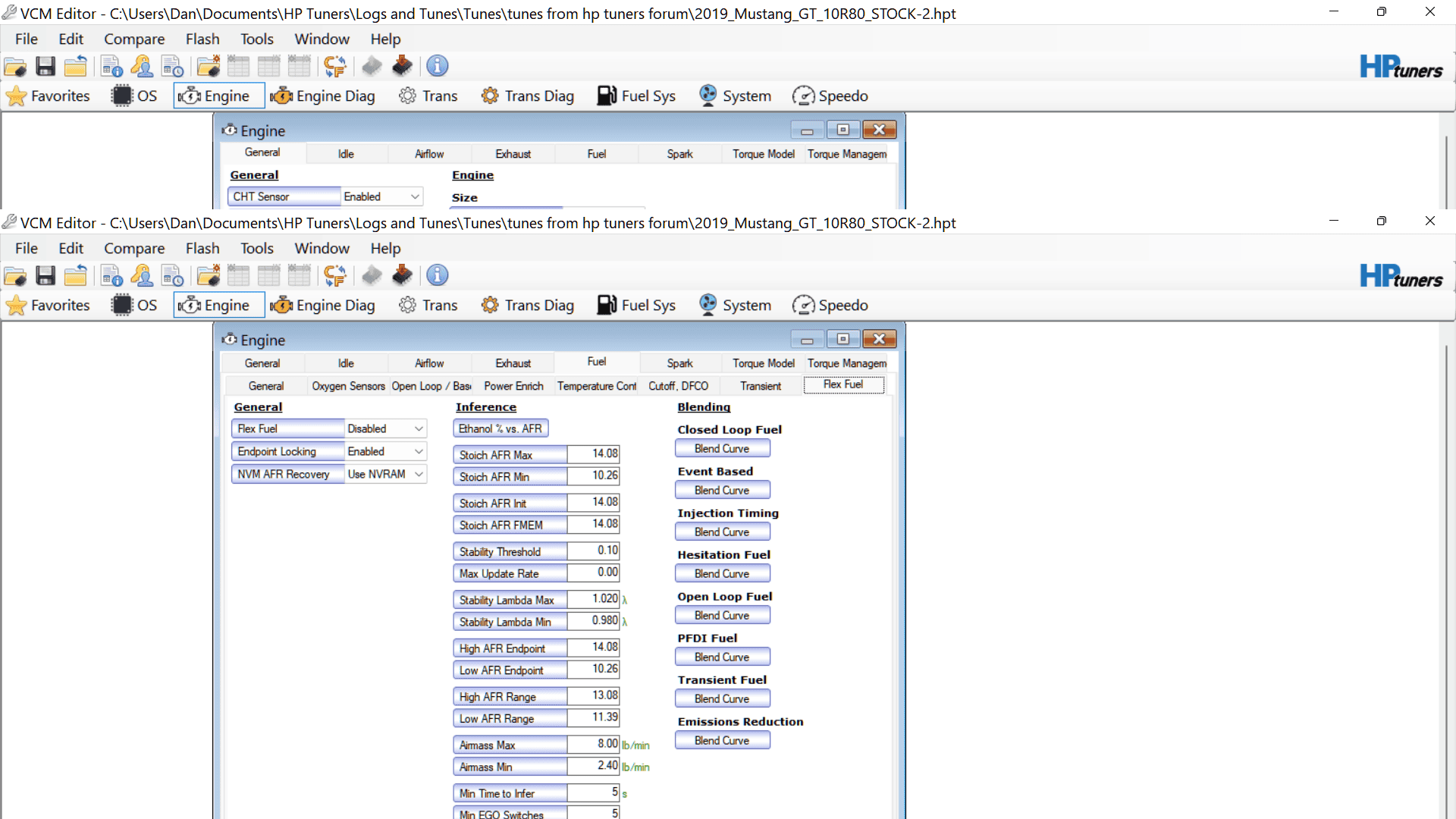Click the blue info circle icon in lower toolbar
This screenshot has width=1456, height=819.
click(x=437, y=276)
